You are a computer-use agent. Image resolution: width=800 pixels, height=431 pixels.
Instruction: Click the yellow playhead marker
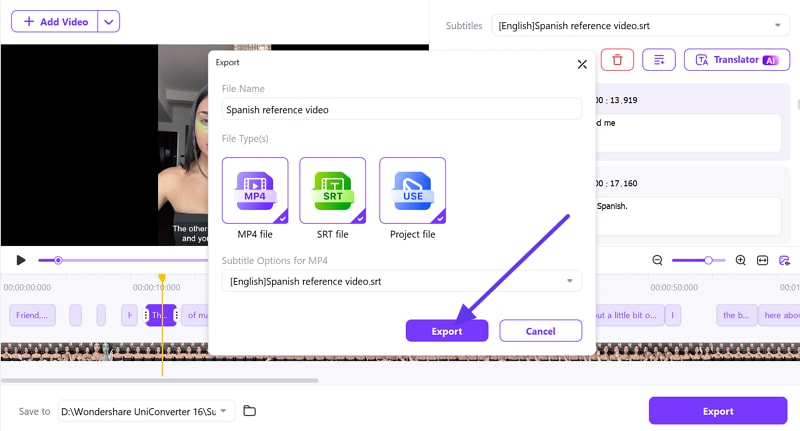pos(162,278)
